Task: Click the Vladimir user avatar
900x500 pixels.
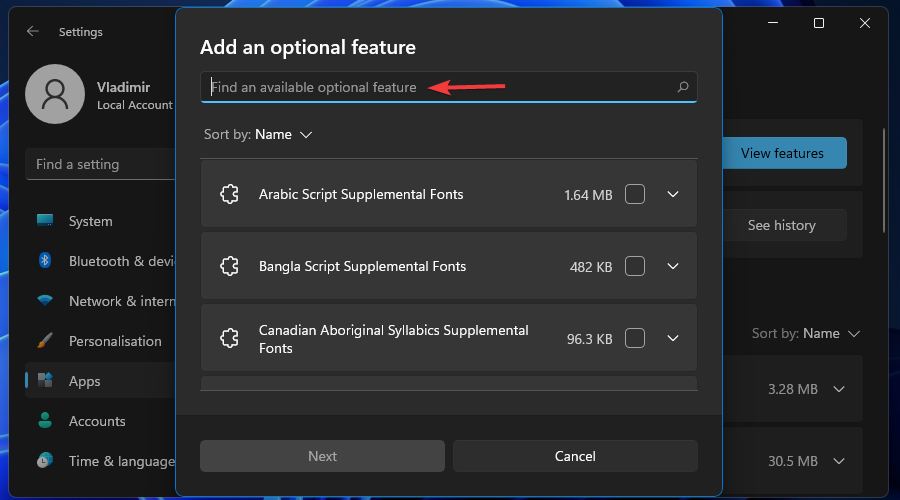Action: point(55,95)
